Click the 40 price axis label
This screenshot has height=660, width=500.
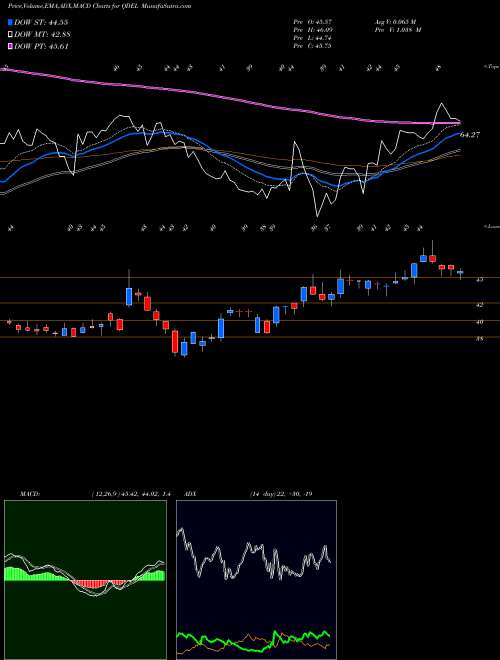(x=480, y=322)
